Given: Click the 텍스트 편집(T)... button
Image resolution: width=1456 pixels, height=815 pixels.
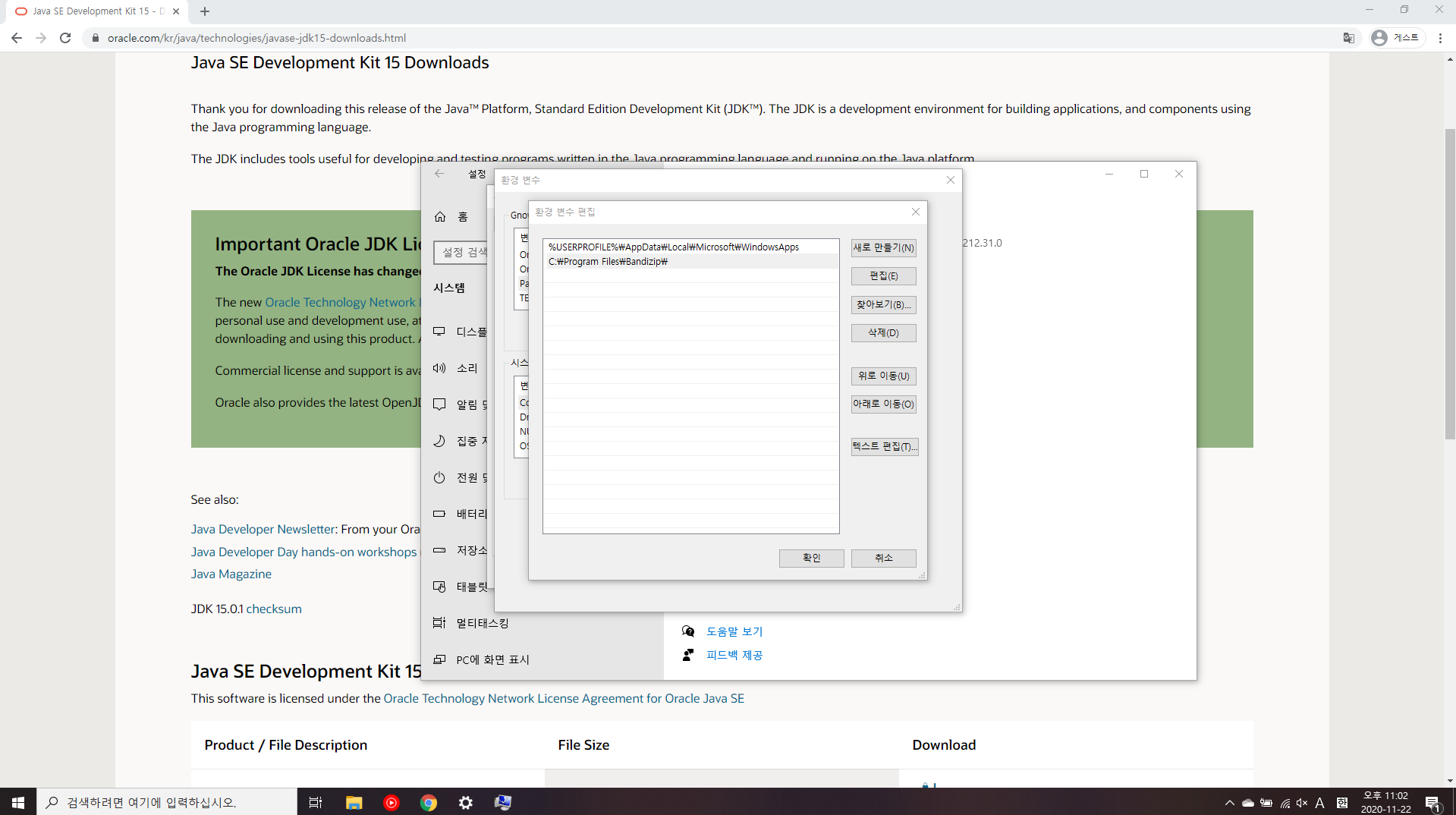Looking at the screenshot, I should click(x=885, y=447).
